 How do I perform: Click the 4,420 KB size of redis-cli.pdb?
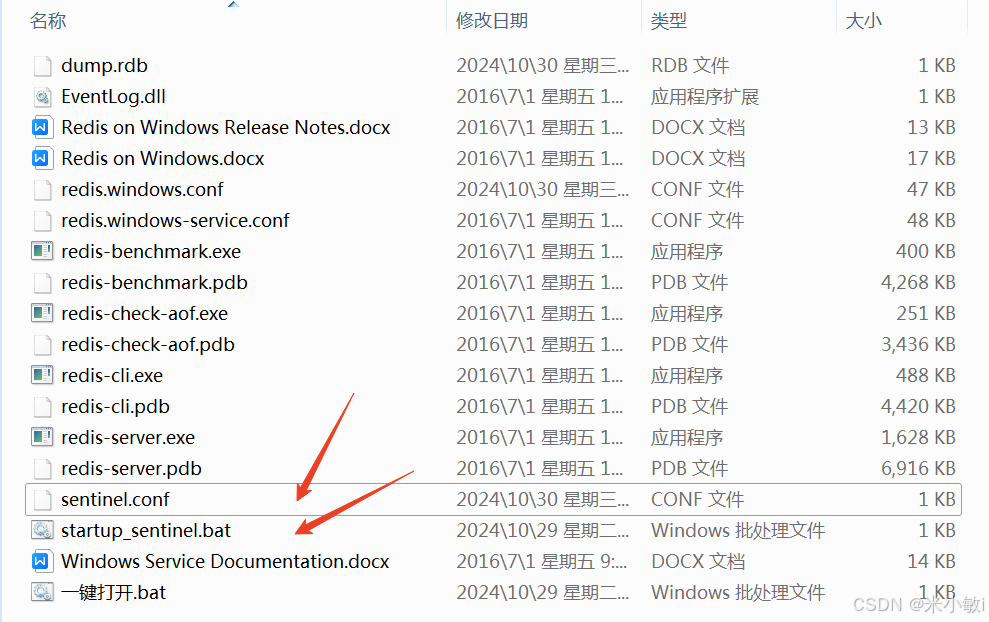918,406
